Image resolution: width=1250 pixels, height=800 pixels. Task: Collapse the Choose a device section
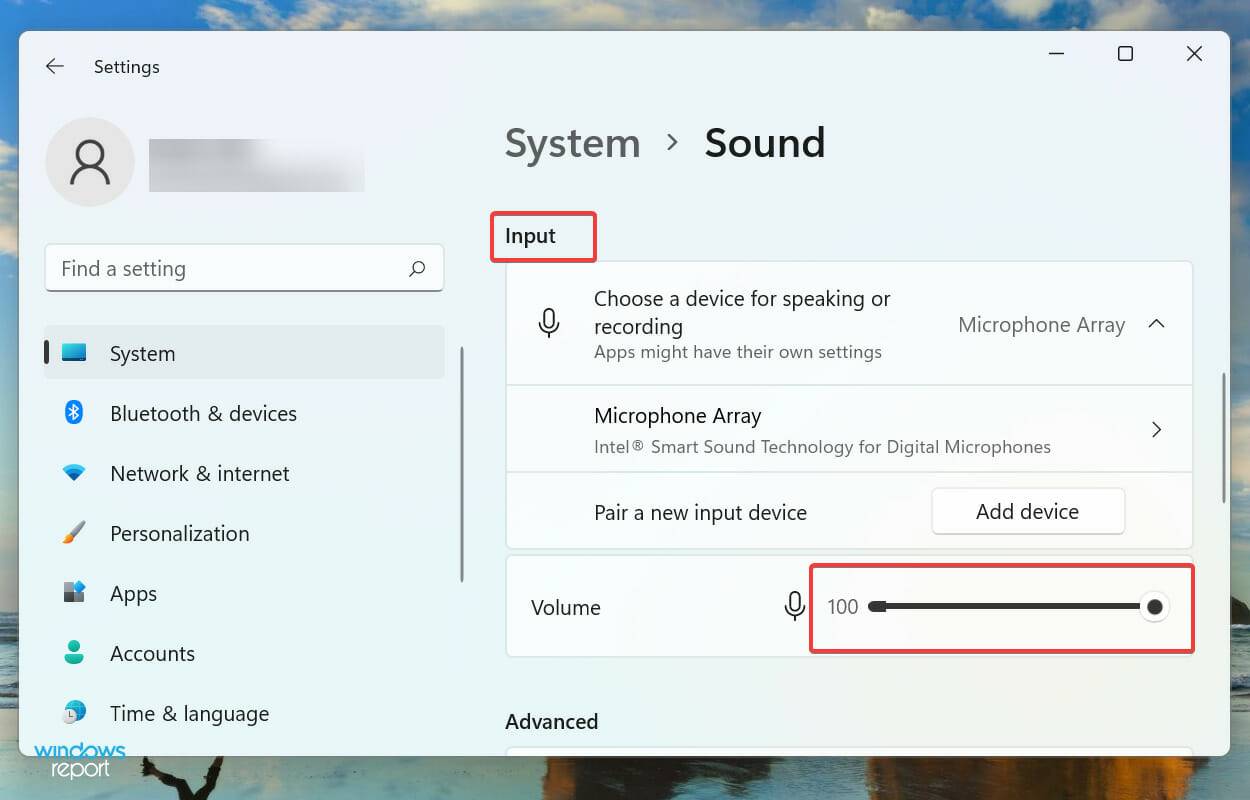pyautogui.click(x=1157, y=324)
